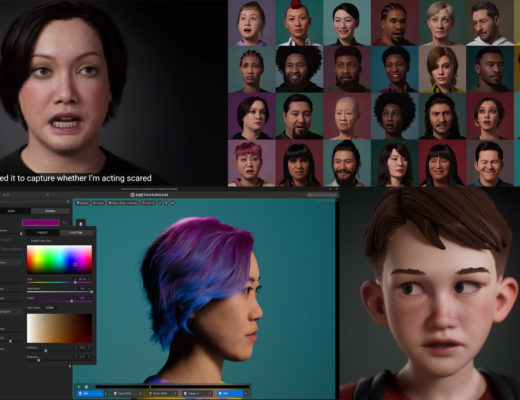The height and width of the screenshot is (400, 520).
Task: Pick a color in the rainbow spectrum field
Action: 59,259
